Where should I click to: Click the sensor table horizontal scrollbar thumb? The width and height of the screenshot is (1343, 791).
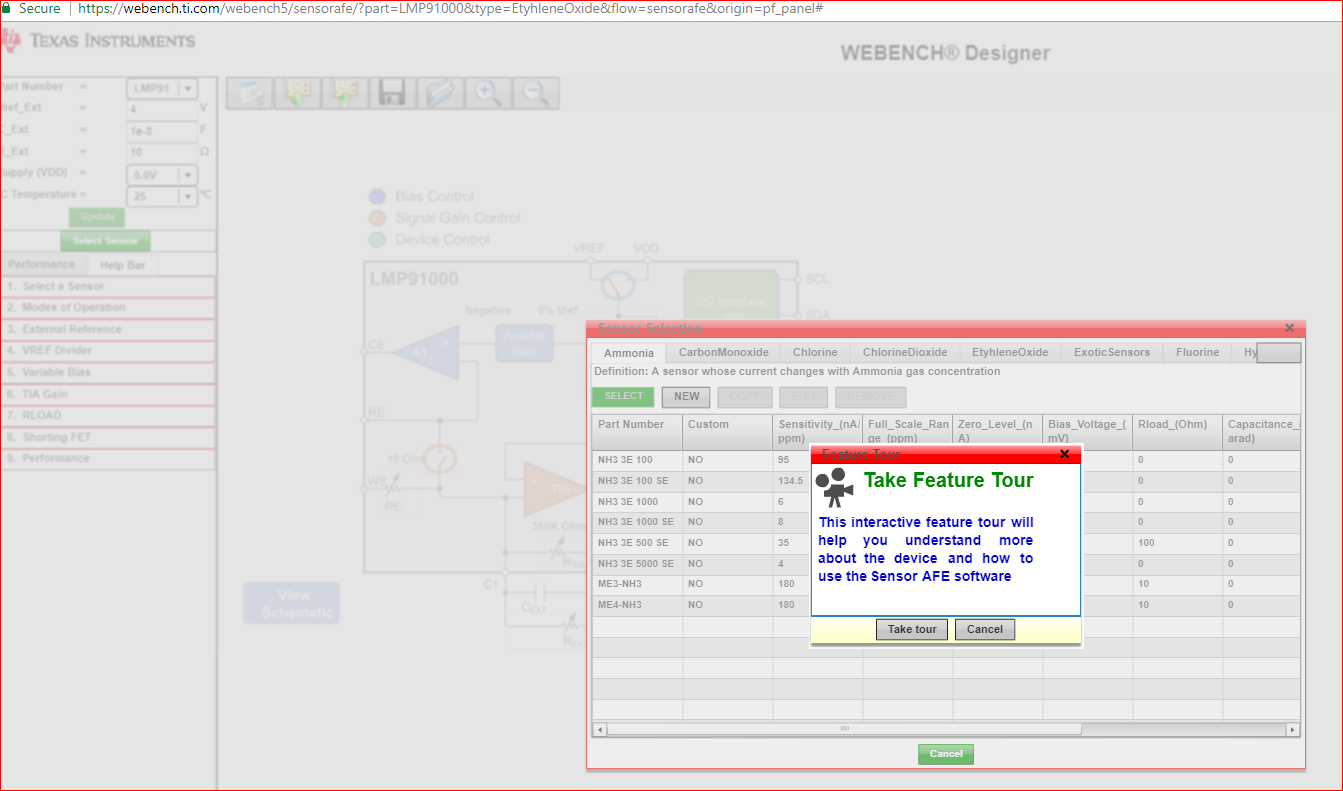click(x=845, y=730)
